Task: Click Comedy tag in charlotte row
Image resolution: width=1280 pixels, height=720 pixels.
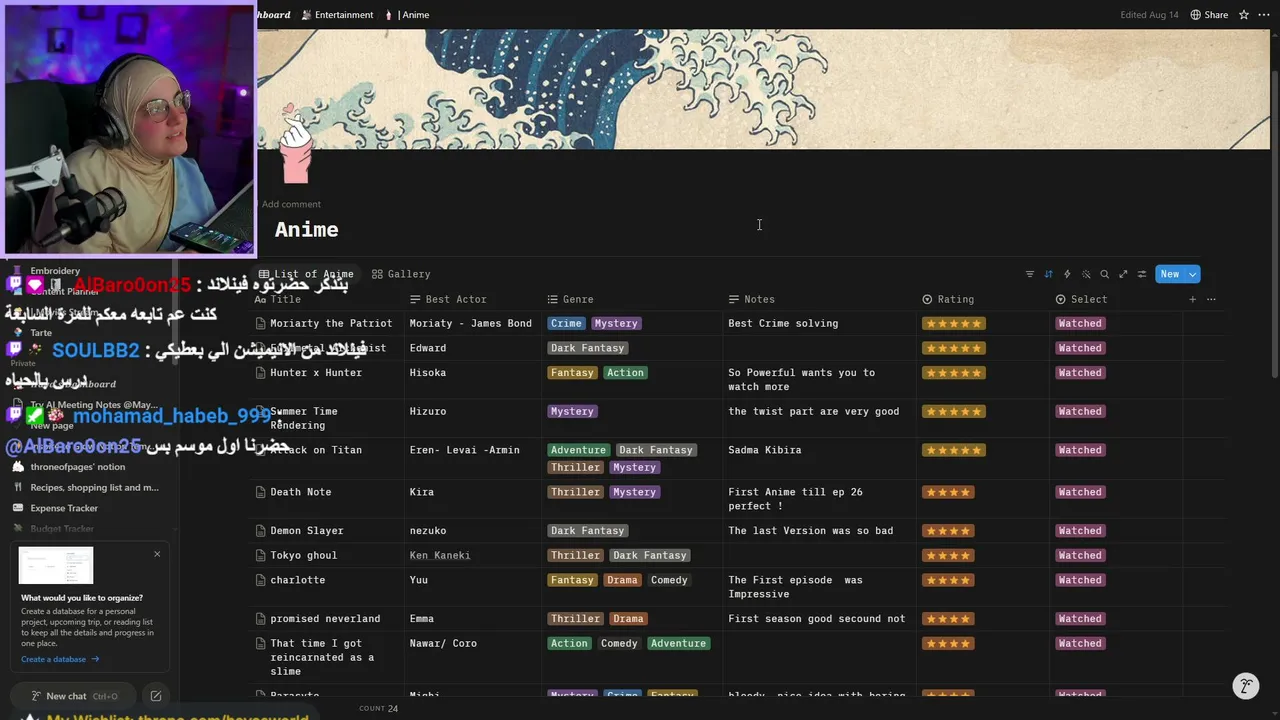Action: tap(669, 580)
